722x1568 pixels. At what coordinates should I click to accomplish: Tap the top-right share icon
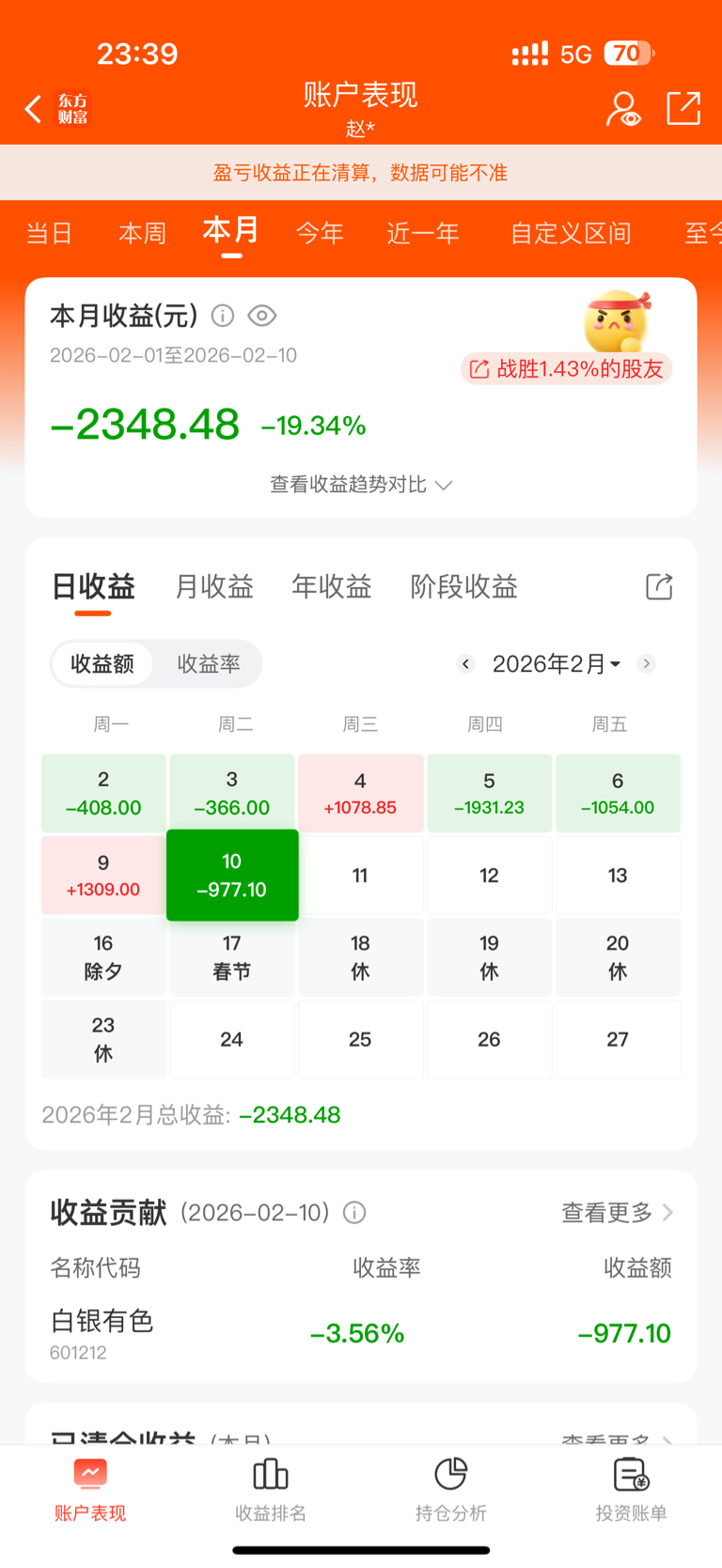pyautogui.click(x=683, y=109)
